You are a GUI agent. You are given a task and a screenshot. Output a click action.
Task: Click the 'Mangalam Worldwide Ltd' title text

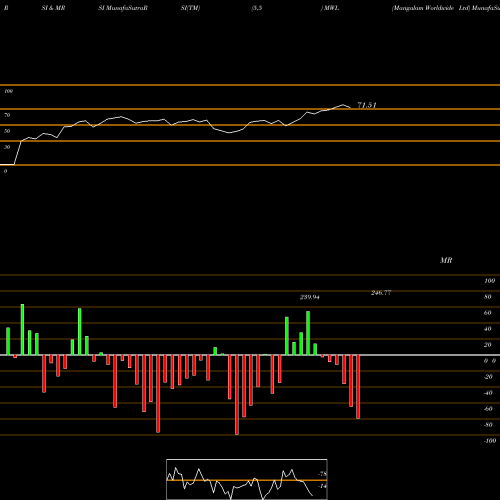point(431,8)
